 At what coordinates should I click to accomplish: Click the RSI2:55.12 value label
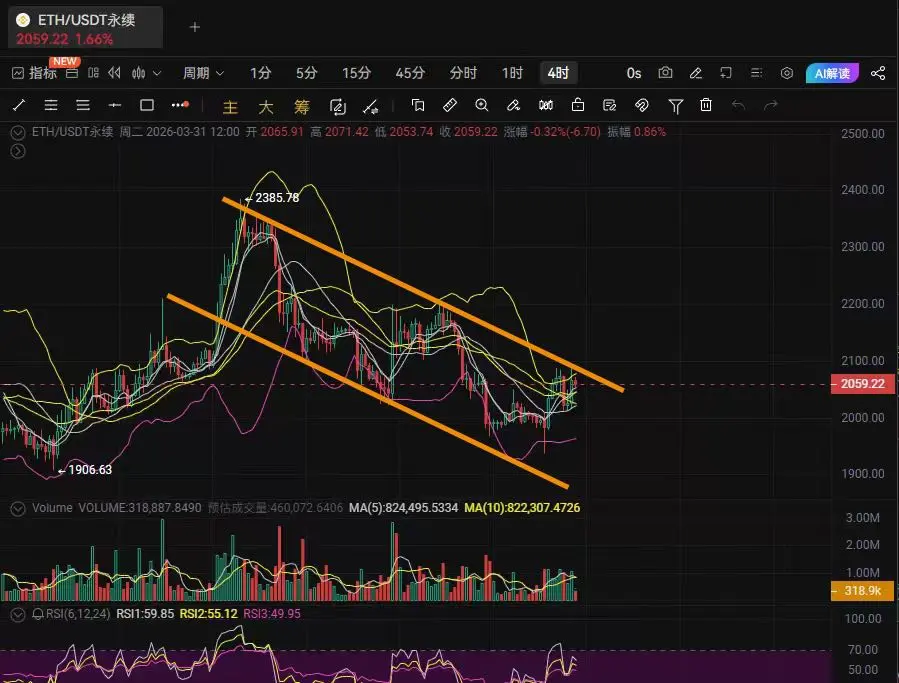click(x=209, y=614)
